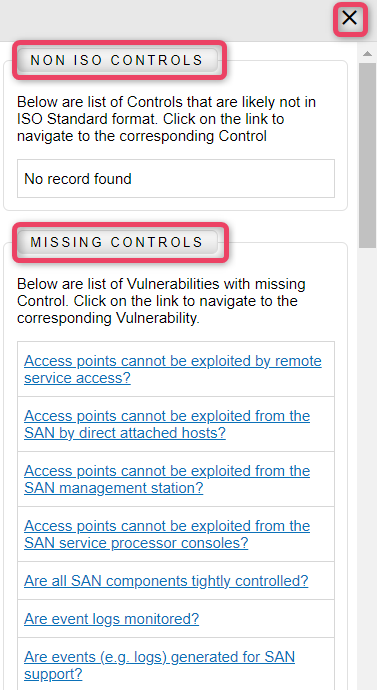The image size is (377, 690).
Task: Close the panel with the X icon
Action: coord(350,18)
